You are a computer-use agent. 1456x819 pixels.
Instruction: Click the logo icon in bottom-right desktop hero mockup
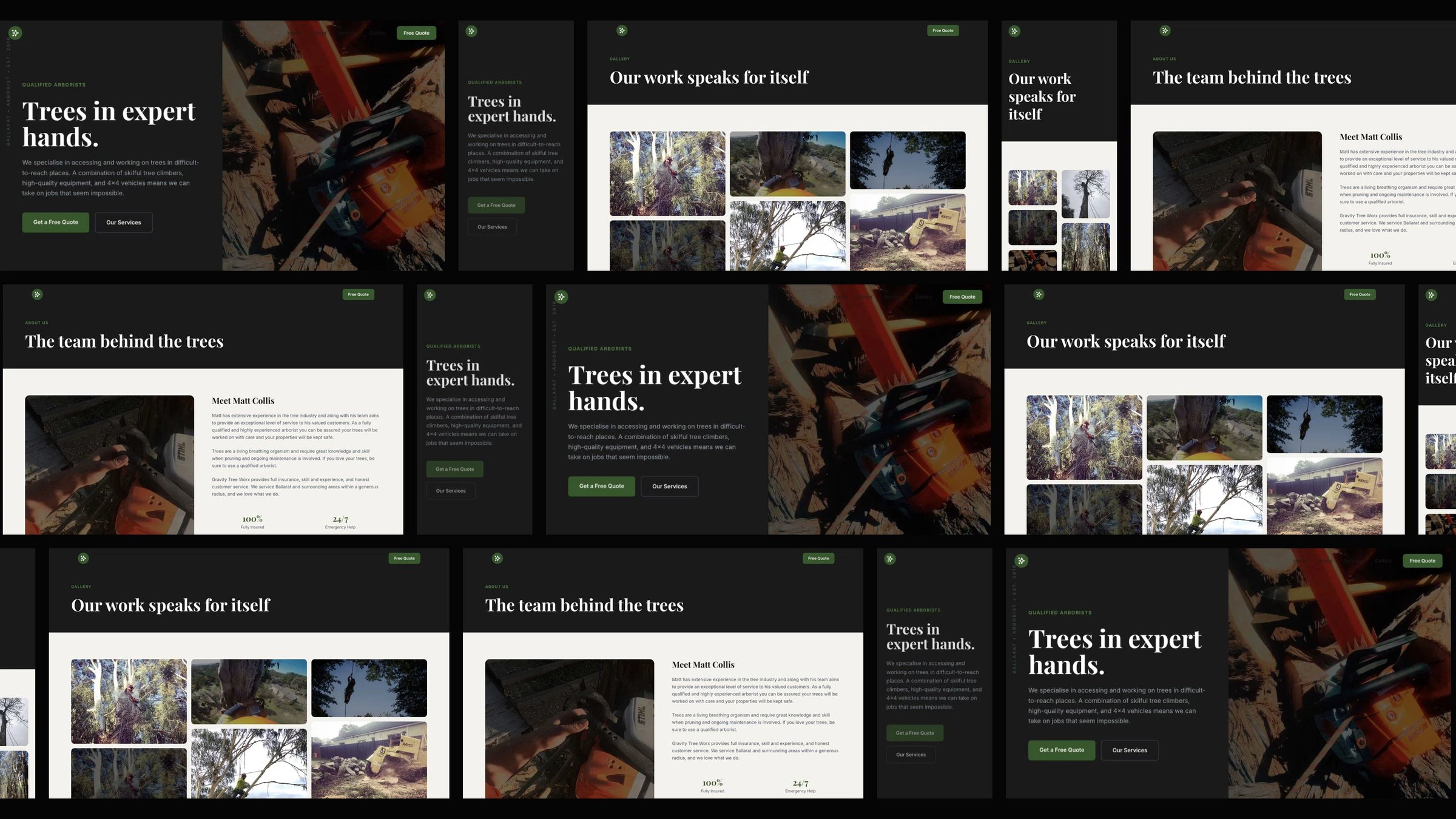1022,561
